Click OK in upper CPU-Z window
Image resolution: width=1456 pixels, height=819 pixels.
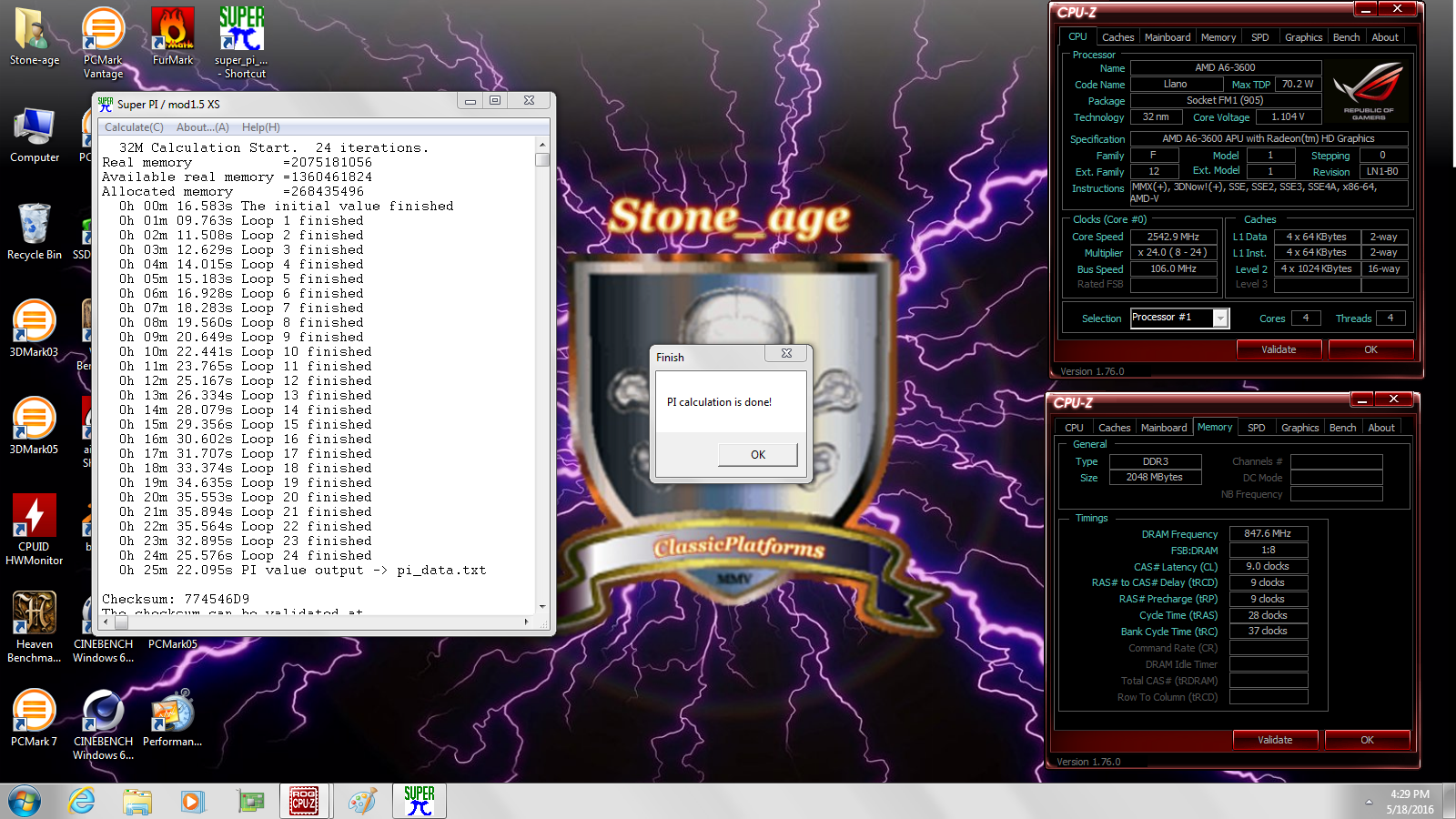[1370, 349]
